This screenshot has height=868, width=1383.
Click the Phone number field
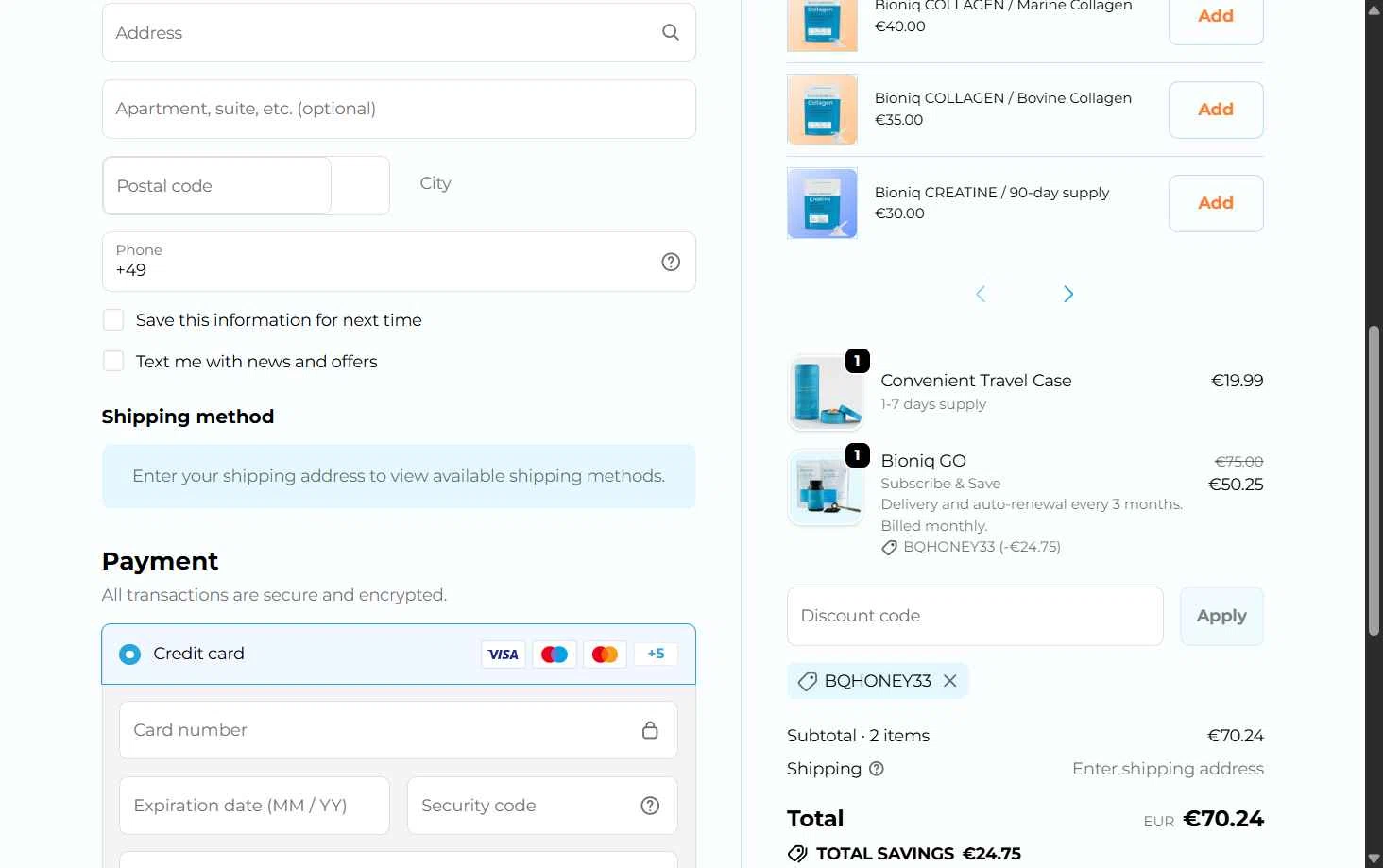point(399,262)
